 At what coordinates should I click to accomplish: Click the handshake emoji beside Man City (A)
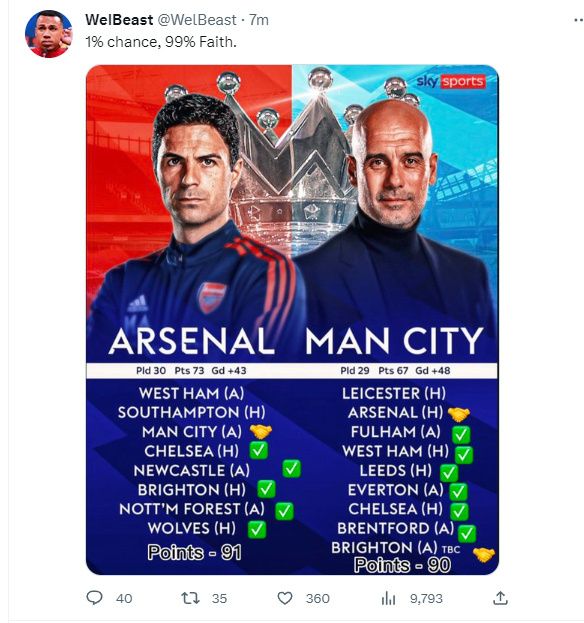[x=261, y=431]
